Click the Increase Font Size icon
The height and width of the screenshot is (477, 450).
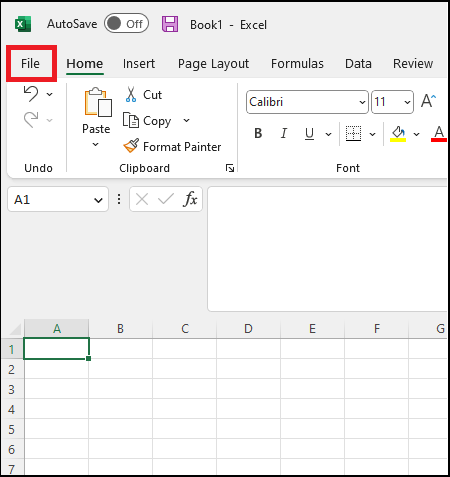point(429,101)
